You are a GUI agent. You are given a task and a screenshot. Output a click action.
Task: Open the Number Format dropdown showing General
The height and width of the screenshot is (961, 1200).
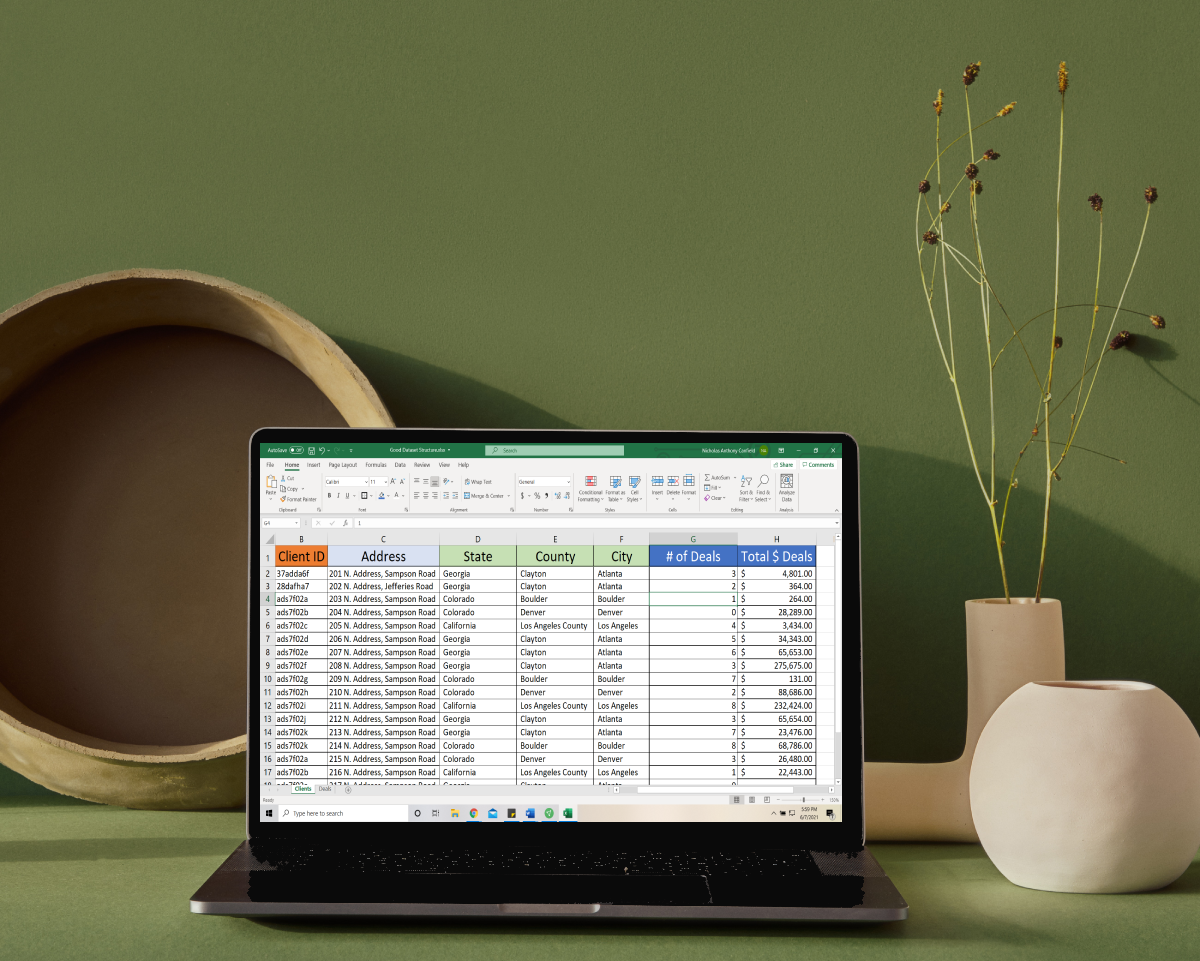click(x=543, y=482)
